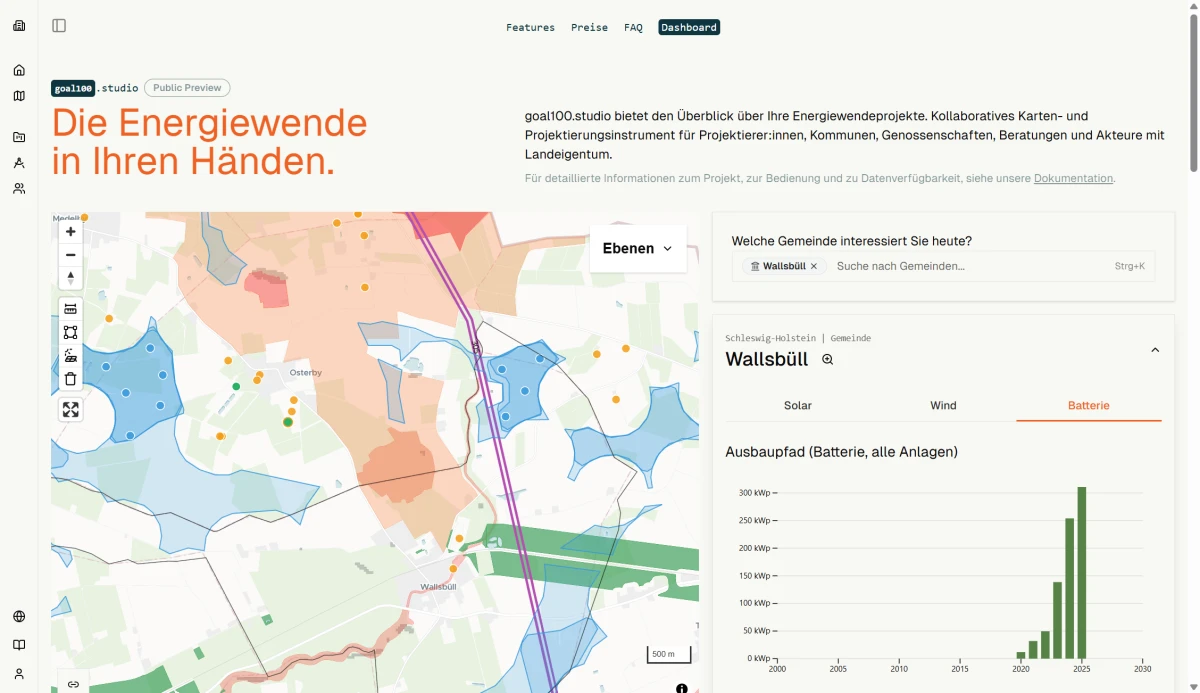
Task: Open the Home icon in sidebar
Action: pos(19,70)
